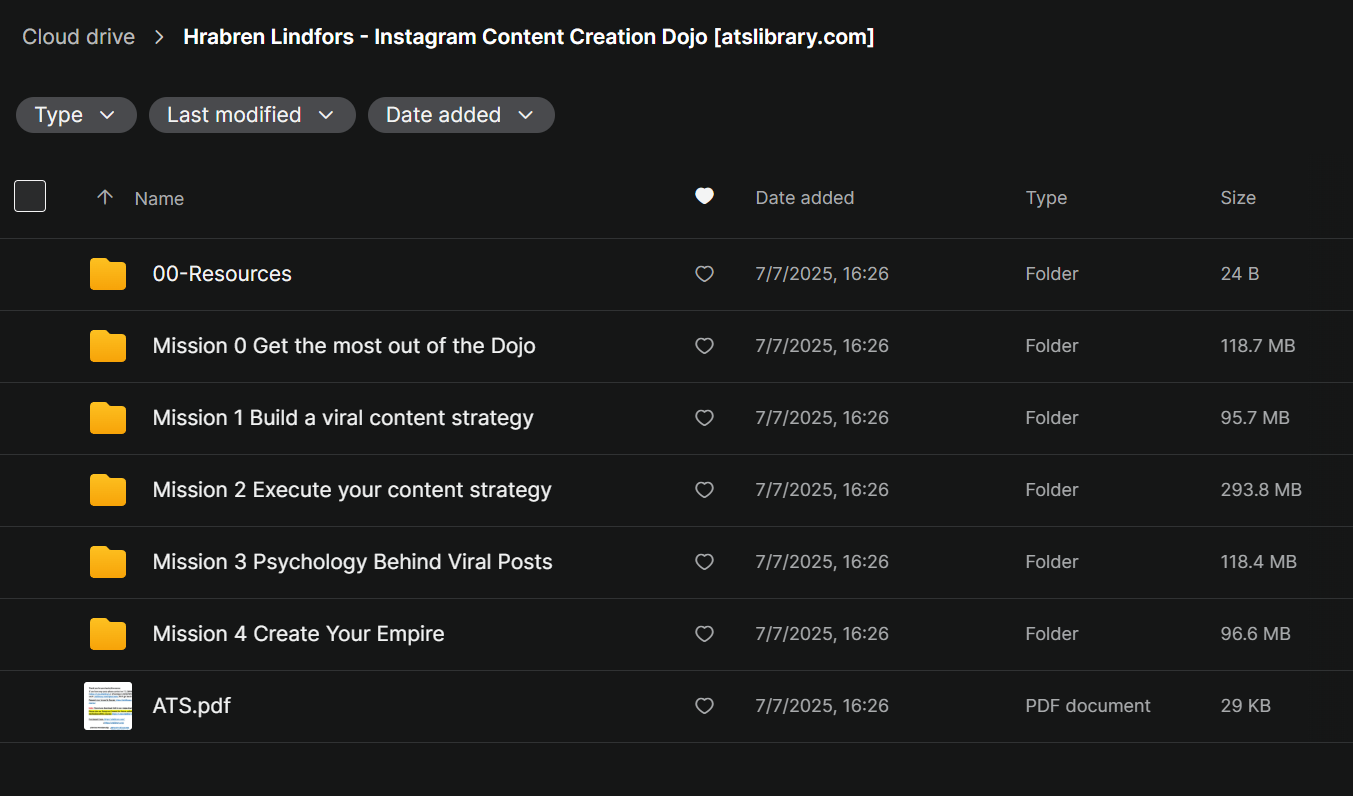Viewport: 1353px width, 796px height.
Task: Click the date added cell for ATS.pdf
Action: tap(822, 706)
